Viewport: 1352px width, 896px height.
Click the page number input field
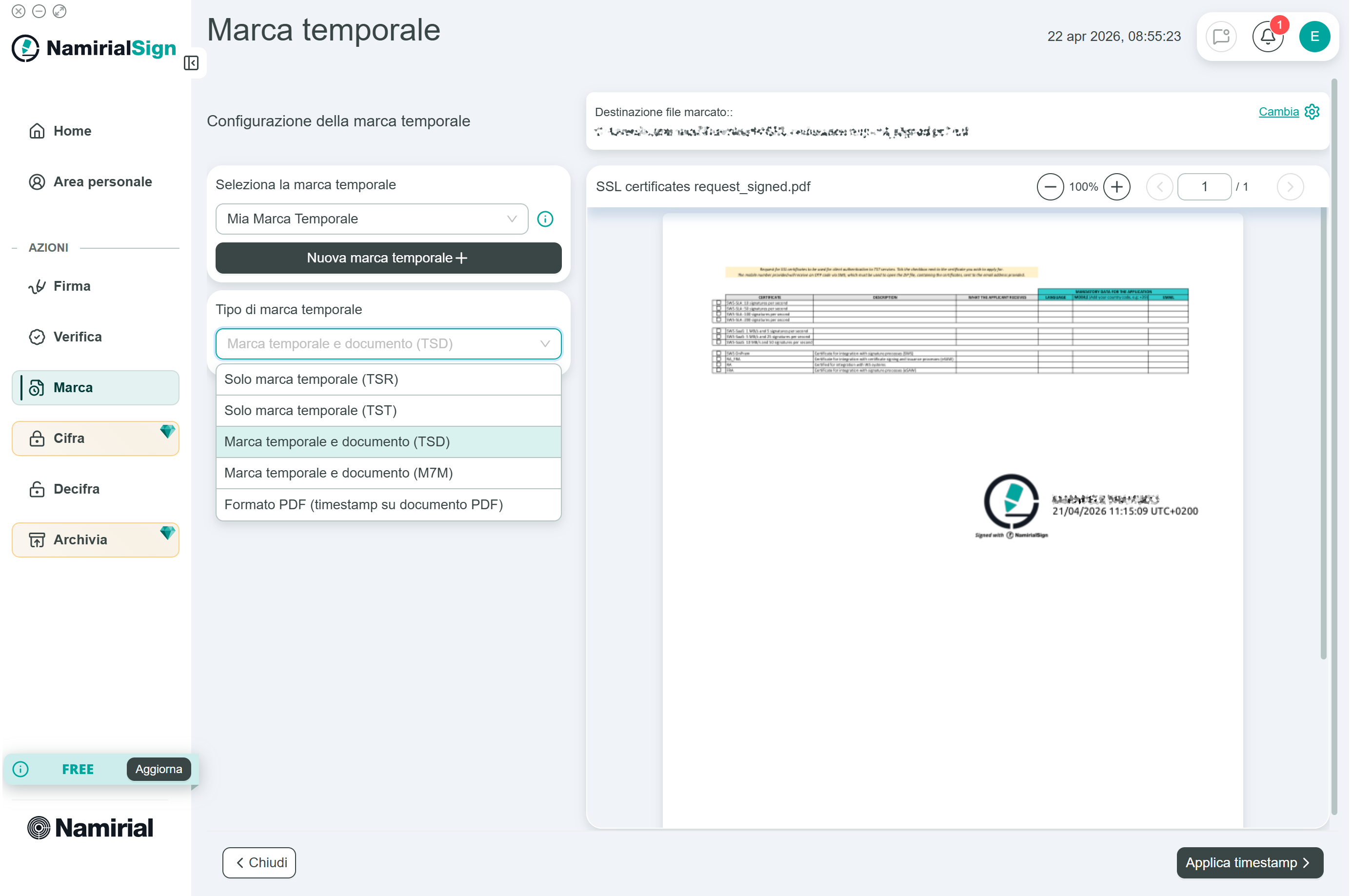1203,187
